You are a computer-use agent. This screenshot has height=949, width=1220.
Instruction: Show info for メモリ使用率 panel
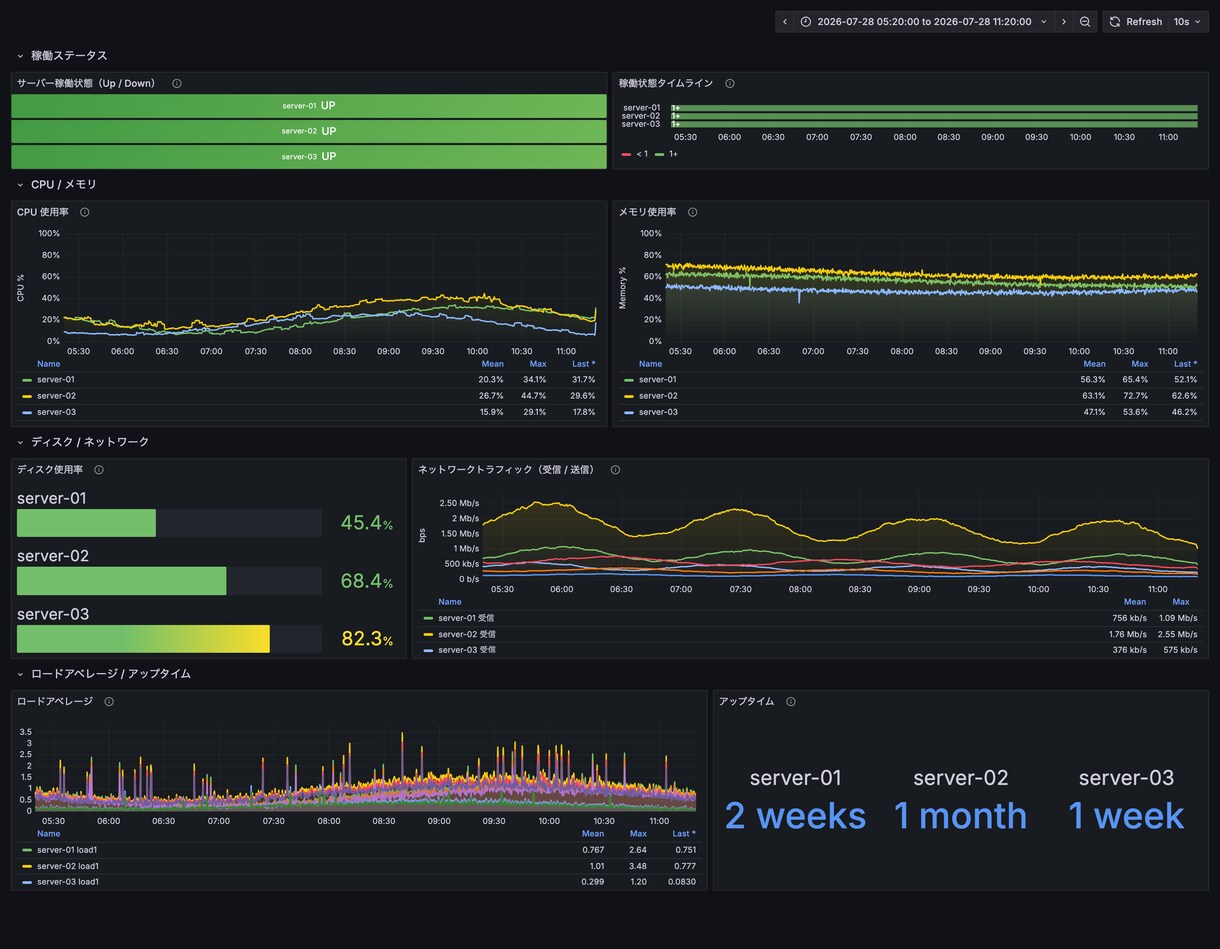click(693, 212)
